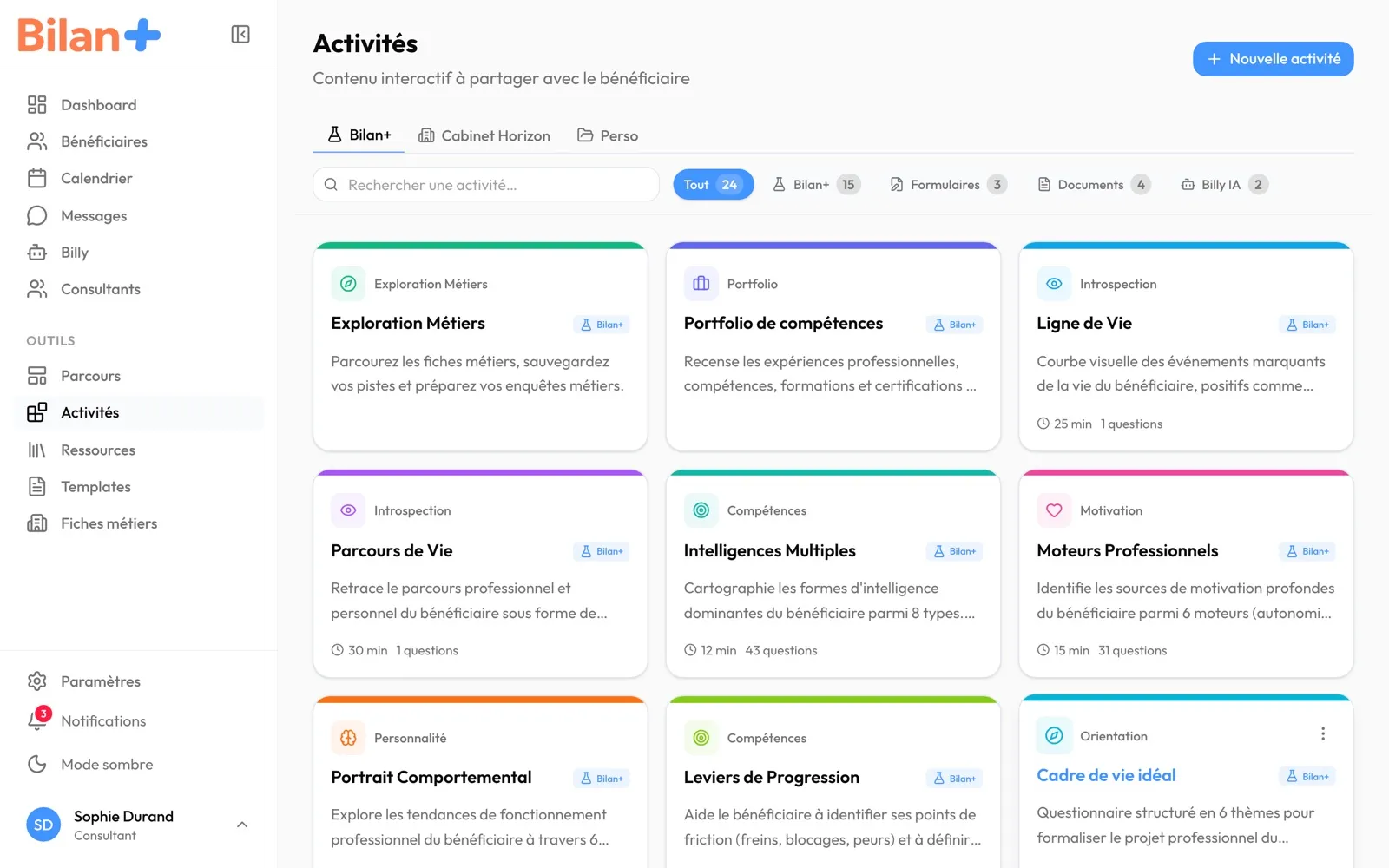Collapse the sidebar panel icon
The width and height of the screenshot is (1389, 868).
240,35
